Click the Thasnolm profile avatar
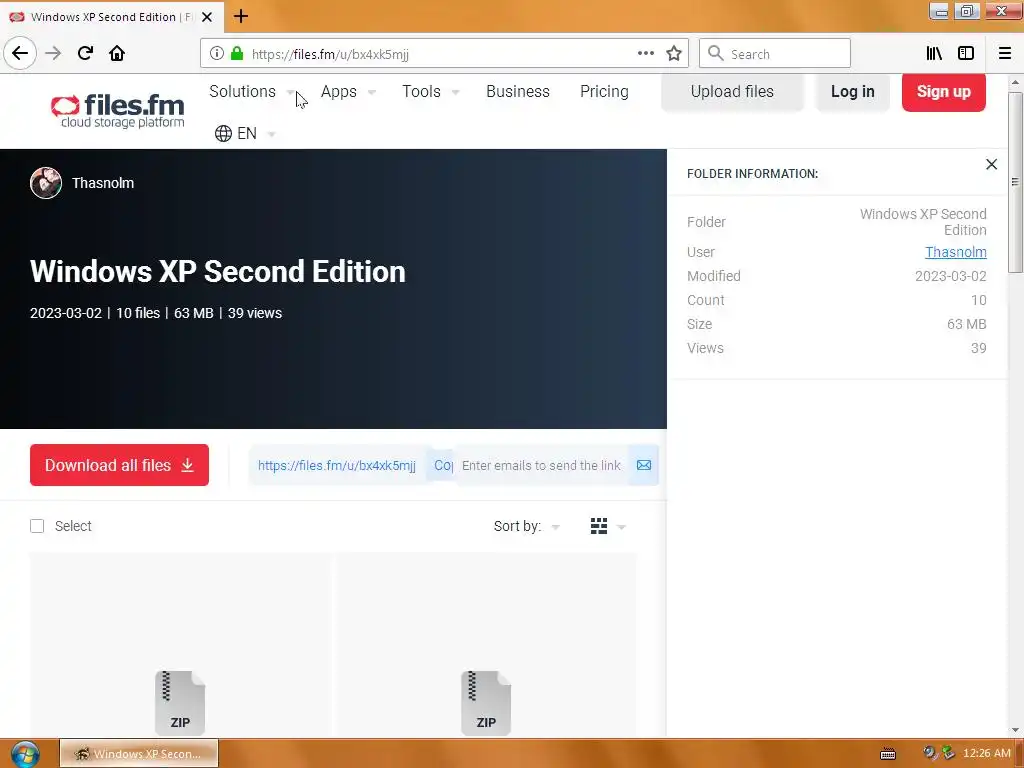1024x768 pixels. point(46,183)
